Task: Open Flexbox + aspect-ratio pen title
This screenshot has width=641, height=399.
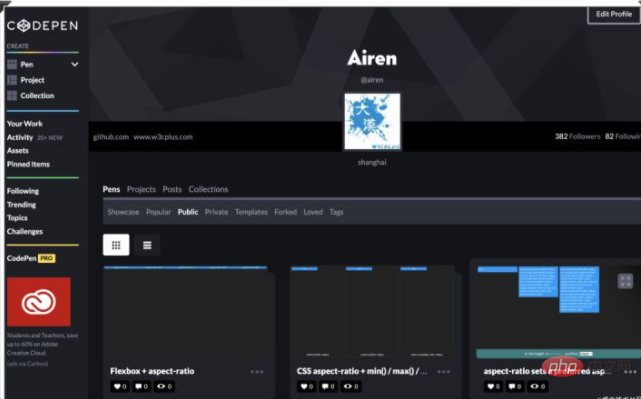Action: pos(152,371)
